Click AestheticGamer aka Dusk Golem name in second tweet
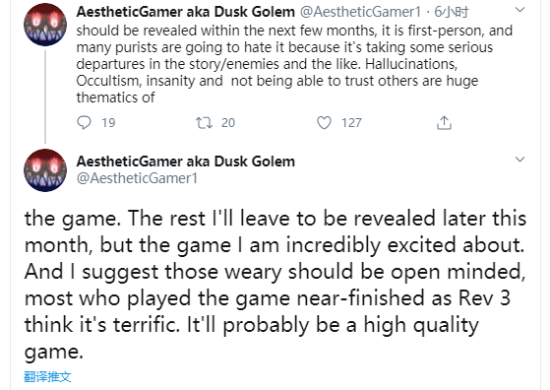Viewport: 550px width, 390px height. click(x=186, y=161)
